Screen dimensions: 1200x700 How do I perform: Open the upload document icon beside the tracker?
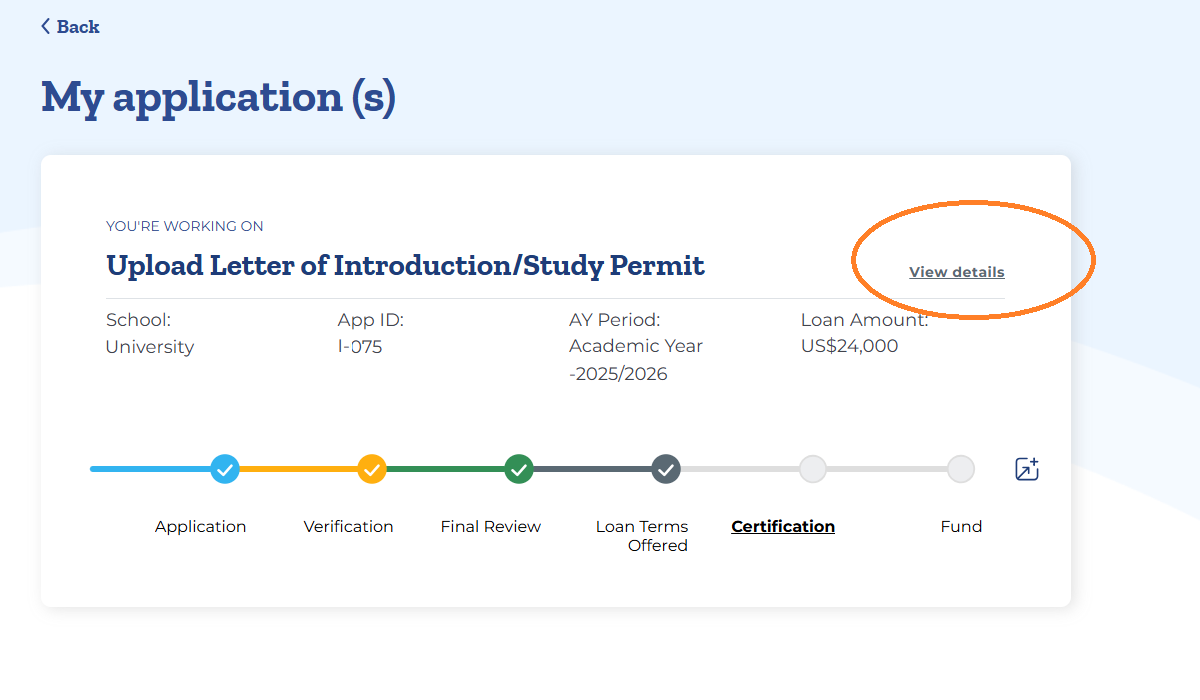(1026, 469)
